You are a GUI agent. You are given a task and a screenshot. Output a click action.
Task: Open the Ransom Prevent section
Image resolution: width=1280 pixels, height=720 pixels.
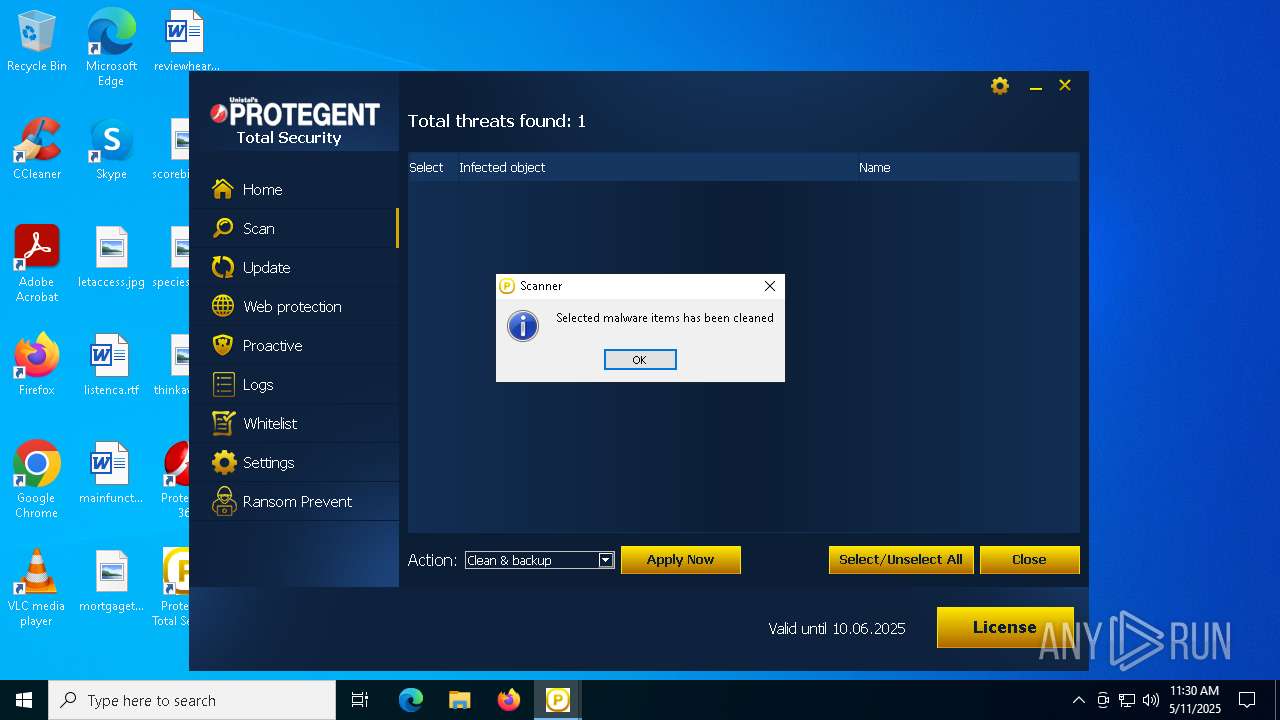coord(294,501)
